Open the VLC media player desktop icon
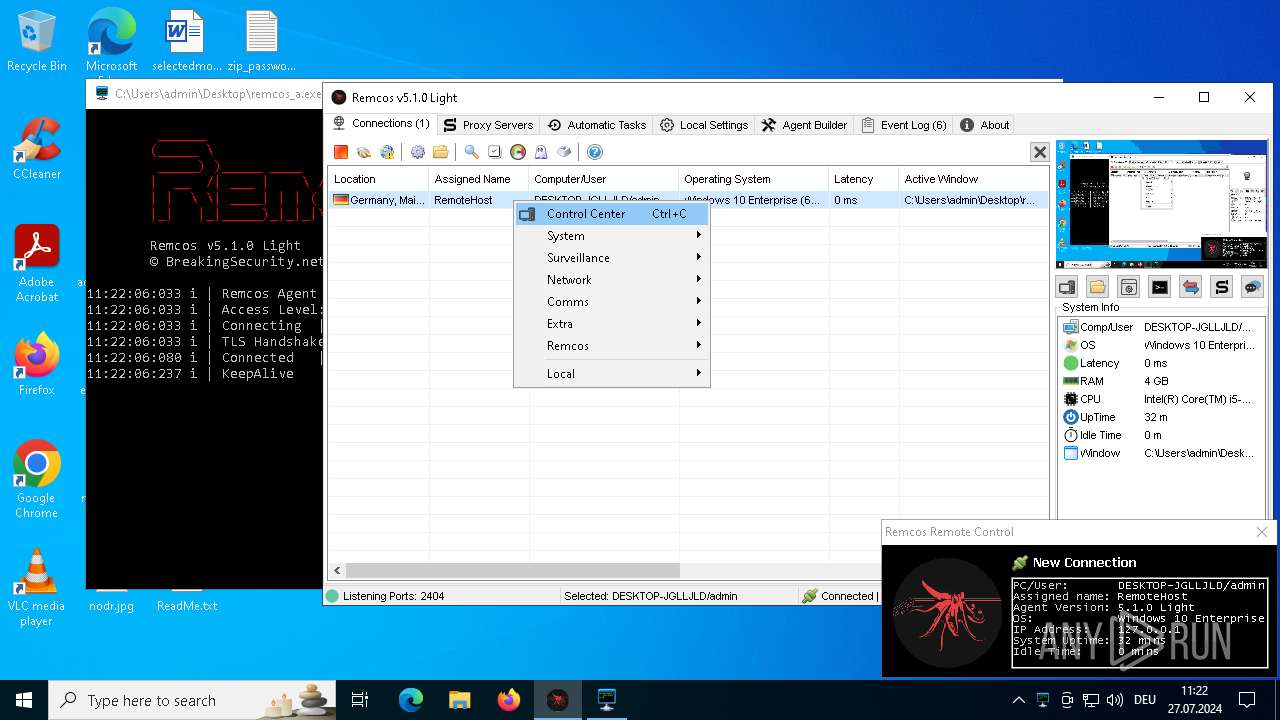This screenshot has height=720, width=1280. click(x=37, y=588)
